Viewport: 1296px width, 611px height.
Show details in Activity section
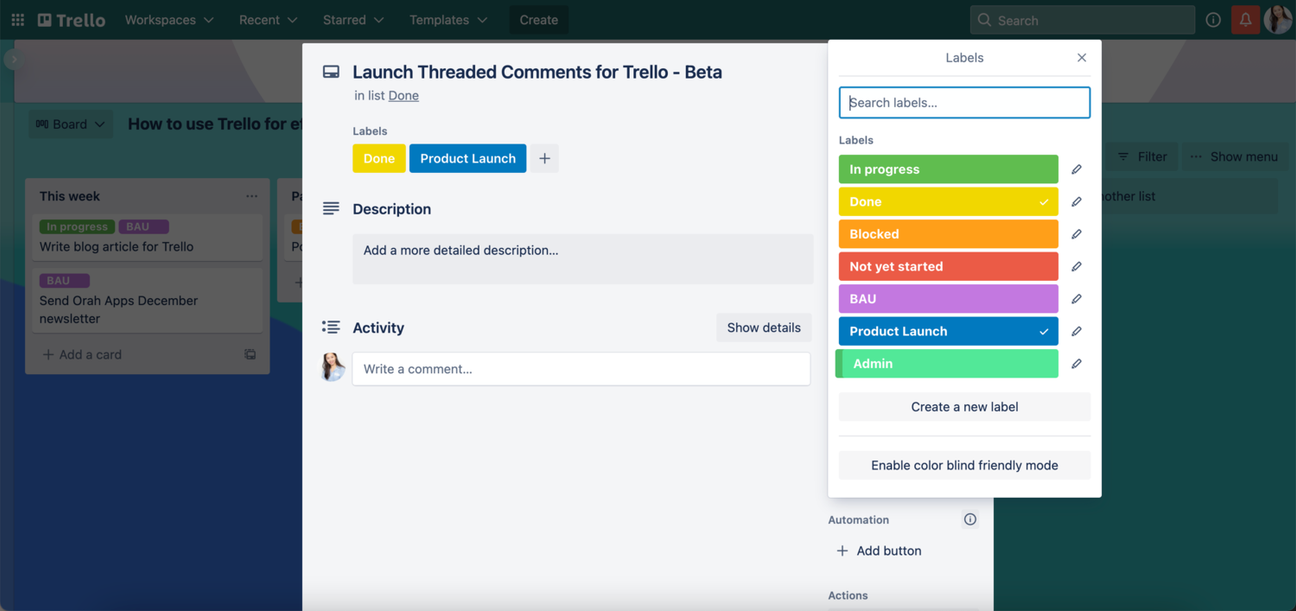[x=764, y=328]
